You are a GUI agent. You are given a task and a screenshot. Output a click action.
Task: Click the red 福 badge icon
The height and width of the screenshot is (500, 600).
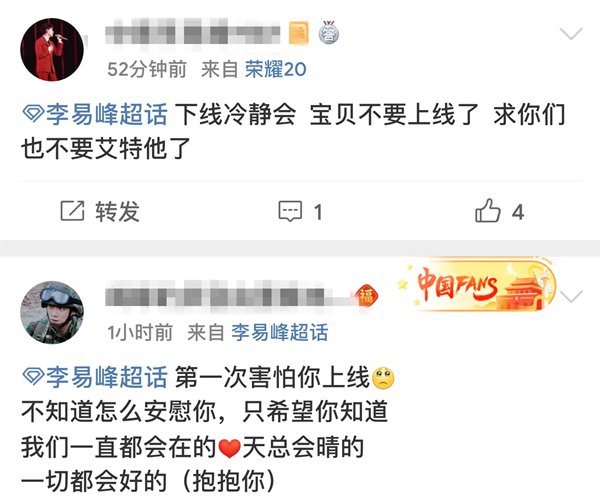(366, 296)
